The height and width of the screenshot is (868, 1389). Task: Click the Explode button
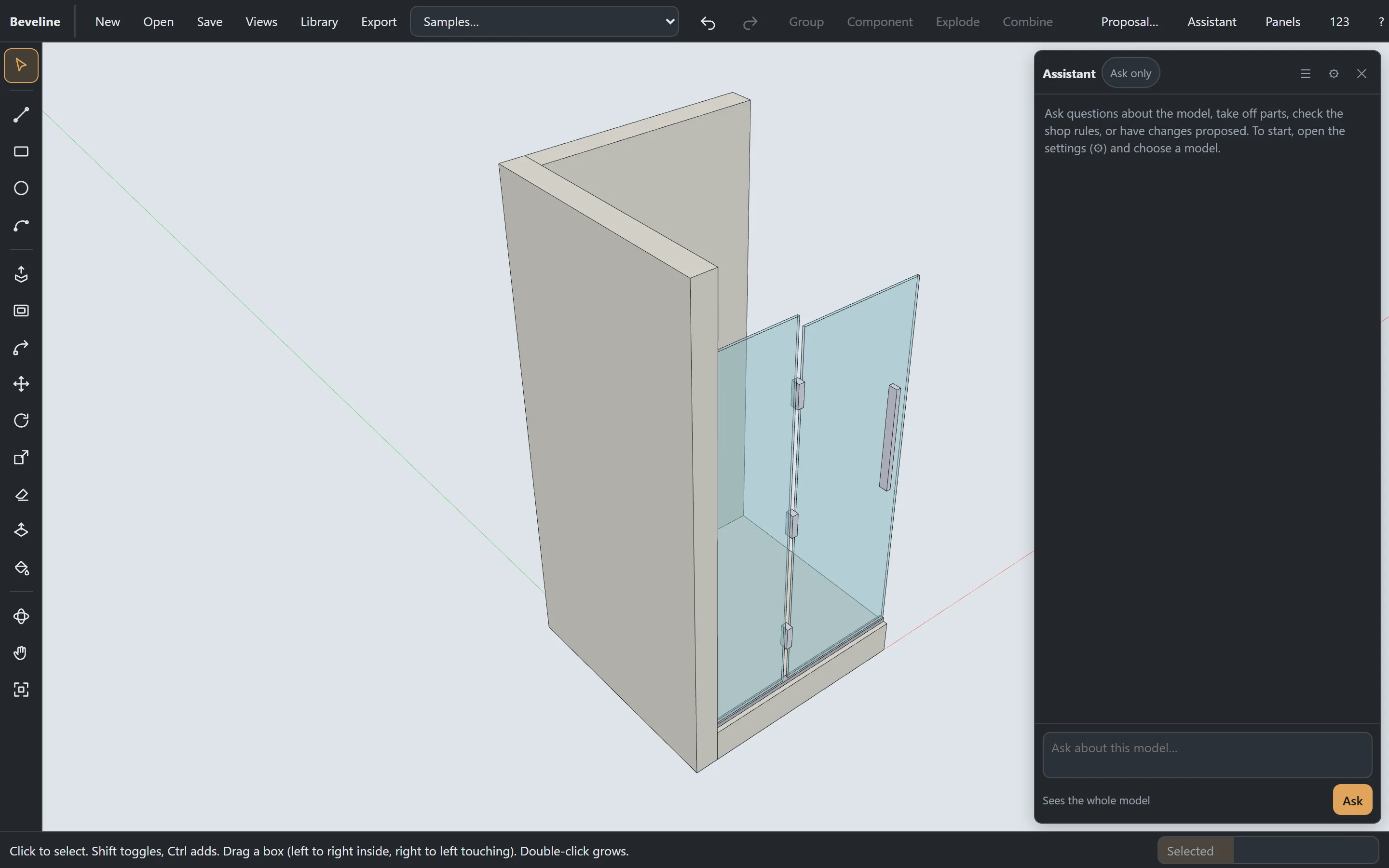[x=957, y=22]
